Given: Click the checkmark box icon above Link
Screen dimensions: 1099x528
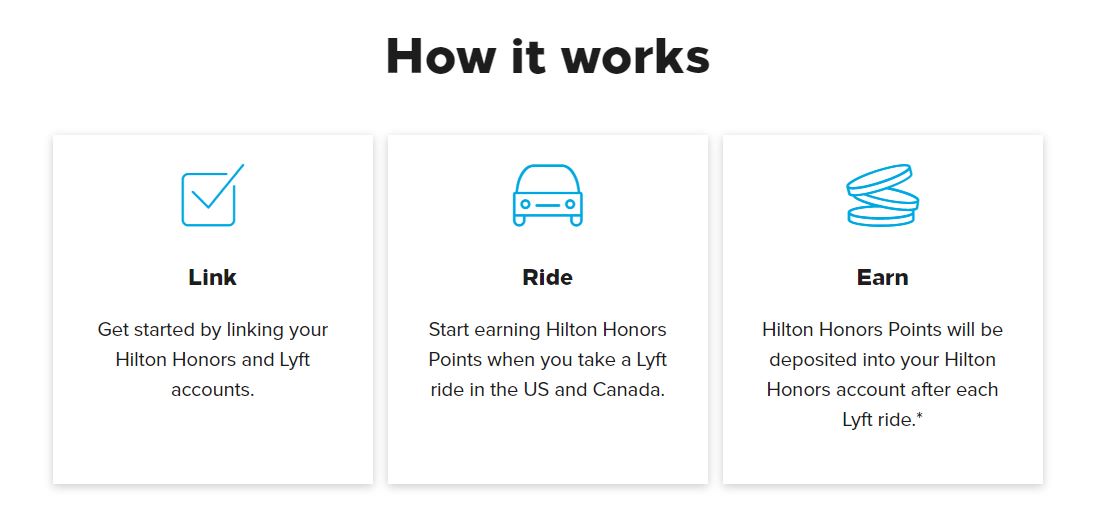Looking at the screenshot, I should (x=212, y=196).
